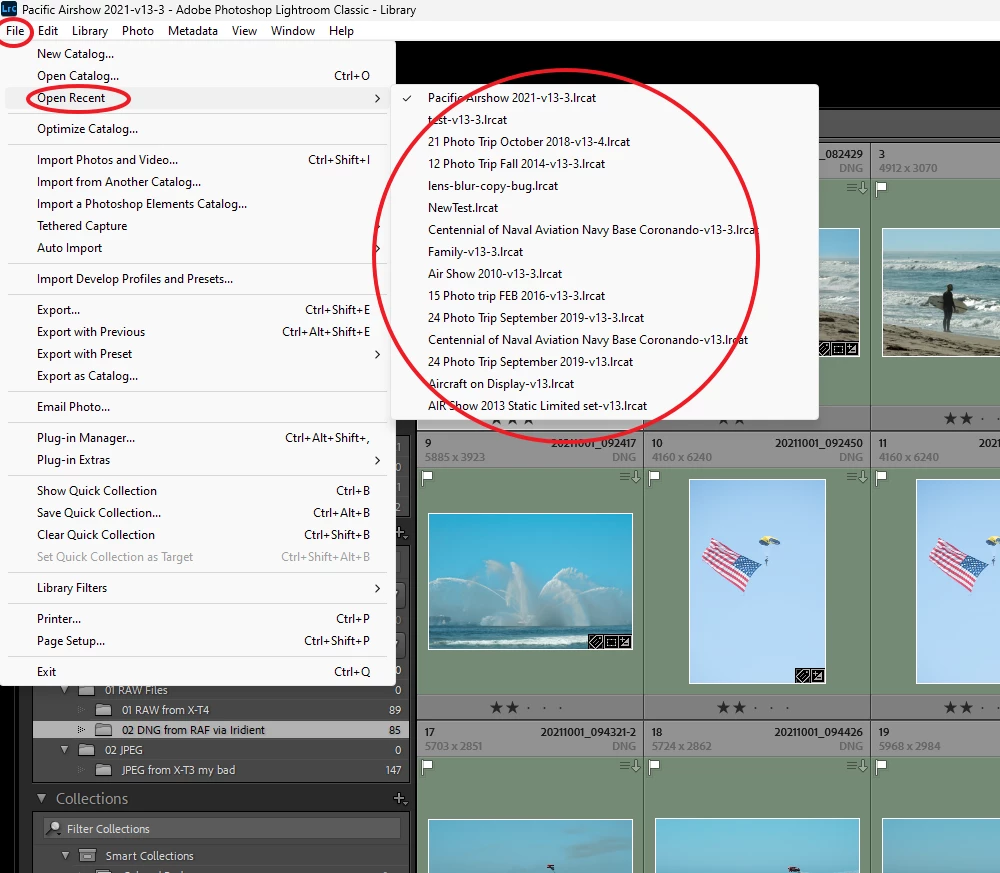Toggle flag on photo 3 cell
The image size is (1000, 873).
(881, 188)
